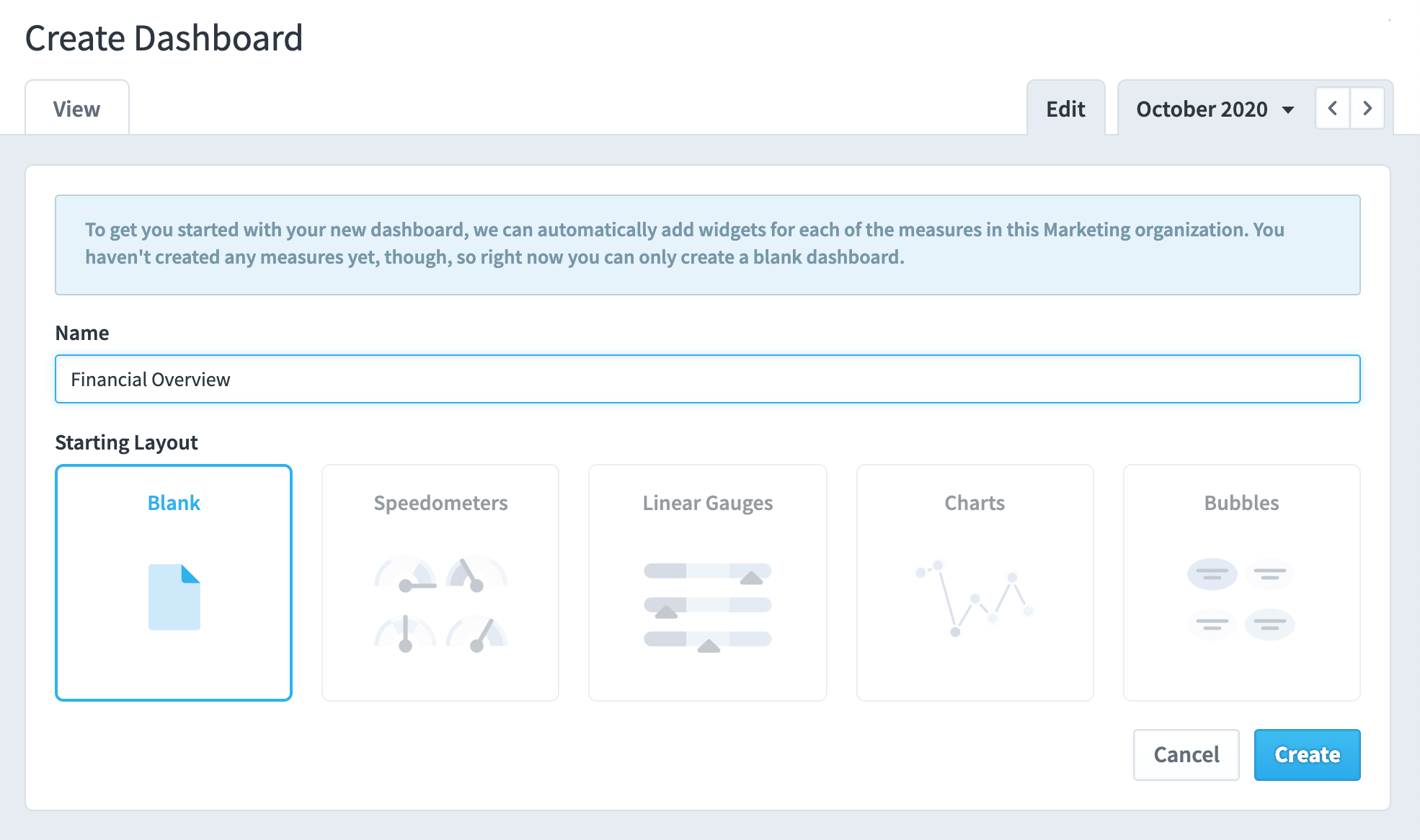Click the blue info message about widgets
Viewport: 1420px width, 840px height.
point(707,244)
